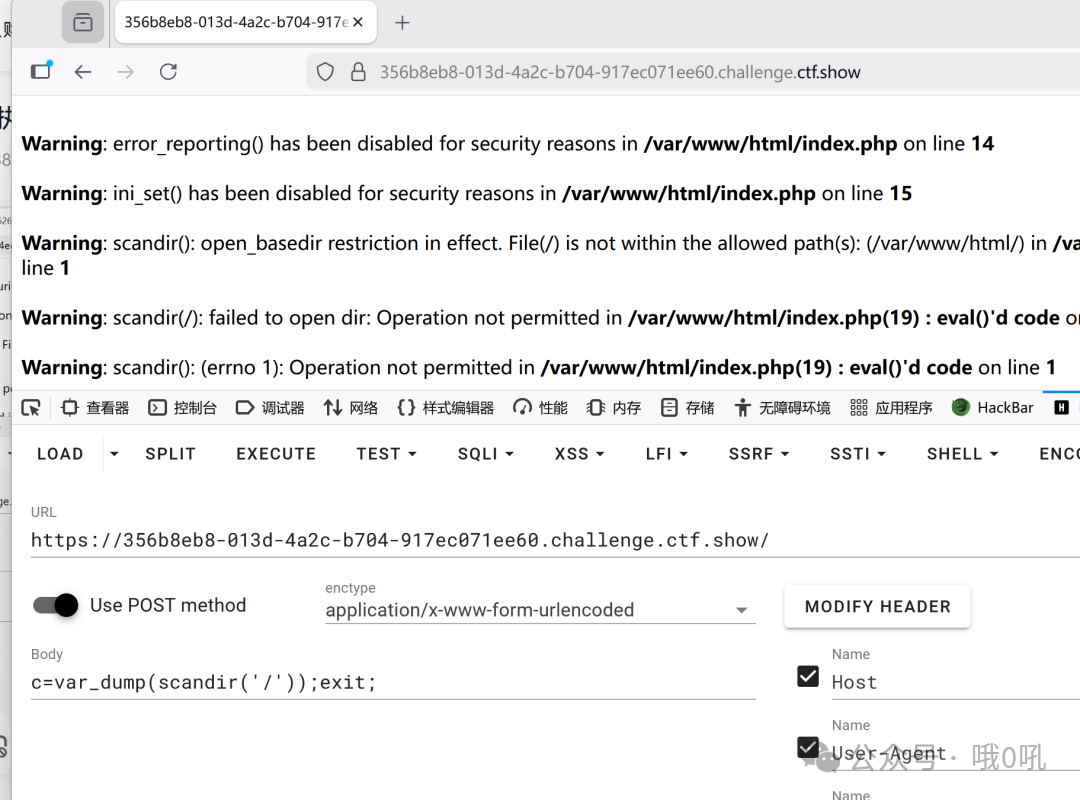
Task: Click the EXECUTE button
Action: click(276, 454)
